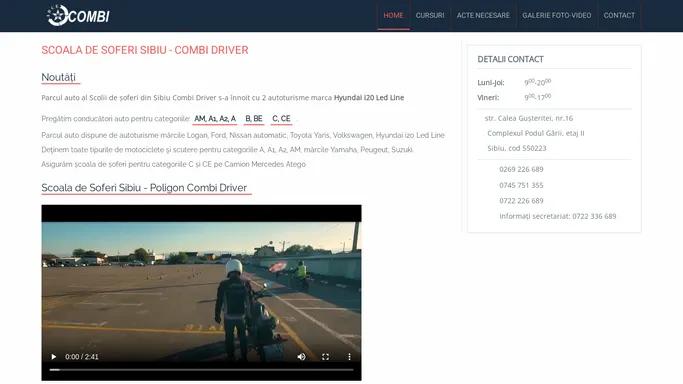
Task: Play the Poligon Combi Driver video
Action: [54, 357]
